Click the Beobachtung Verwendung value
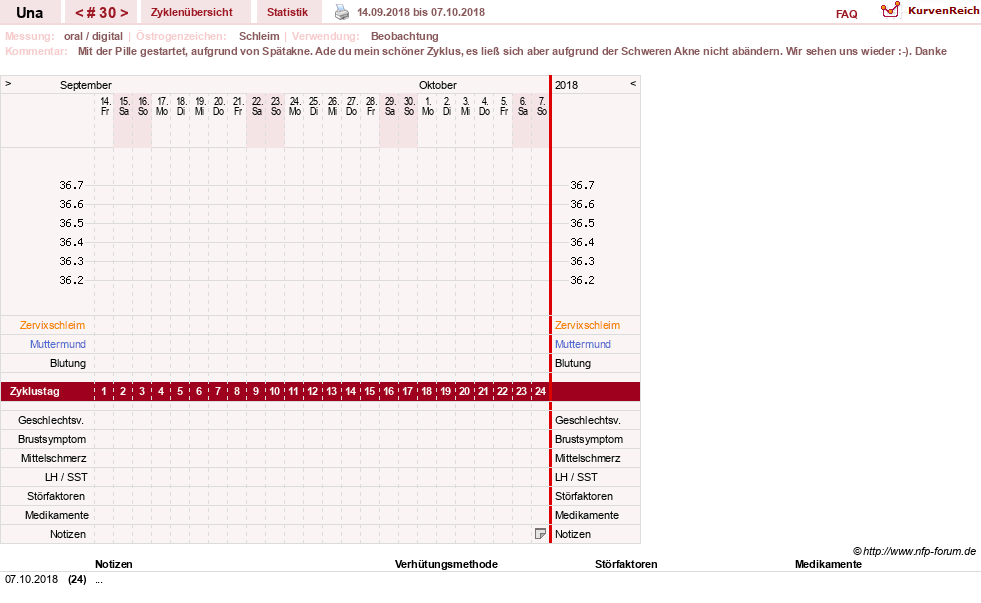Screen dimensions: 981x603 (x=404, y=36)
